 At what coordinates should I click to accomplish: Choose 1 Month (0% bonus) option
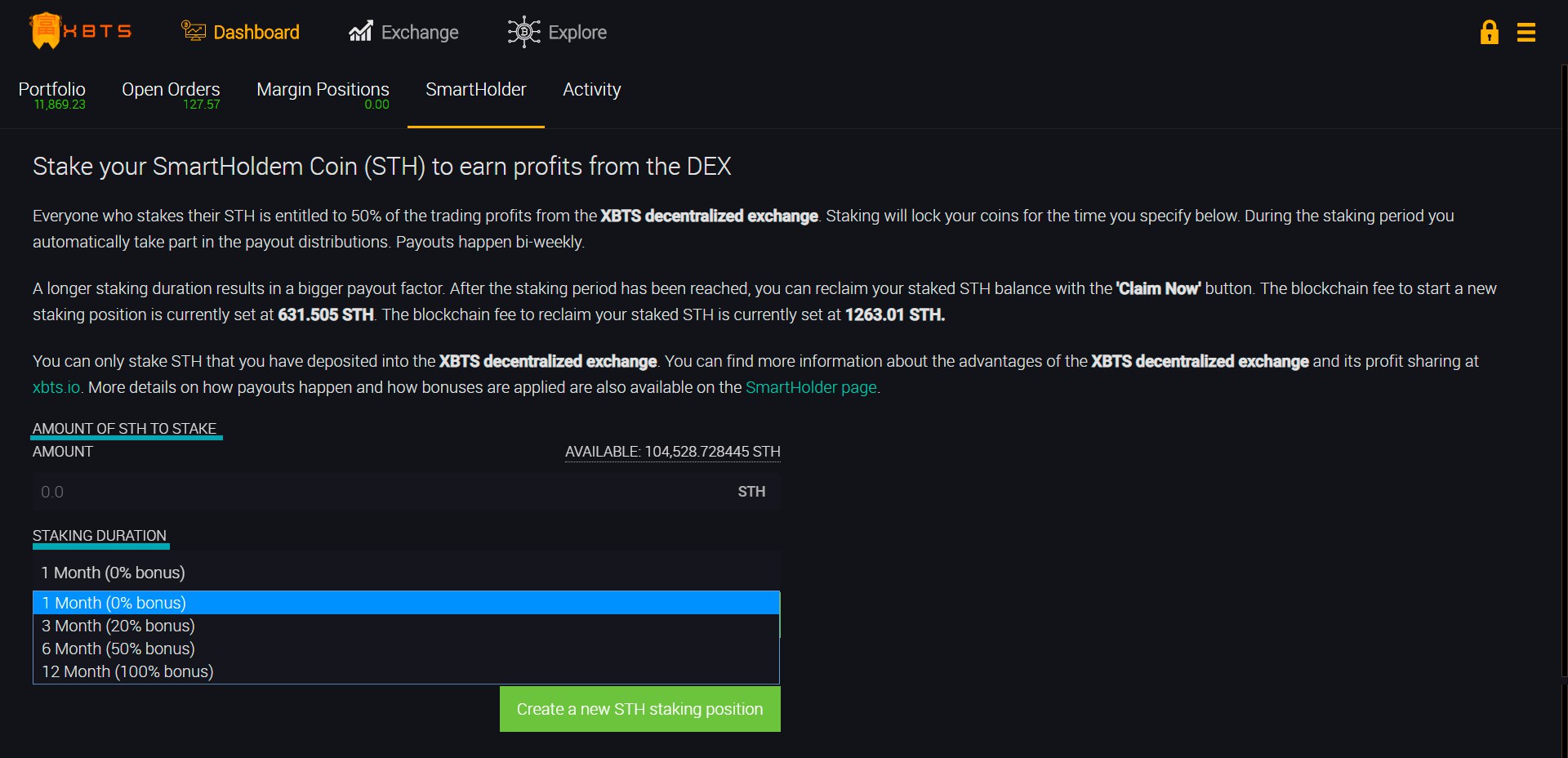coord(406,603)
